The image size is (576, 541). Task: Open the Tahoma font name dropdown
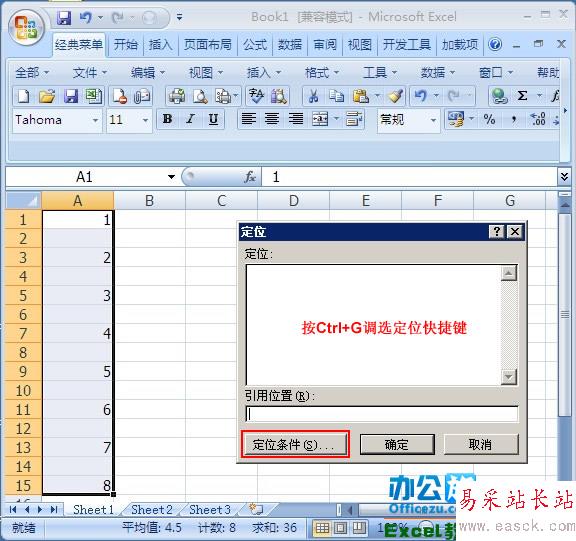95,120
